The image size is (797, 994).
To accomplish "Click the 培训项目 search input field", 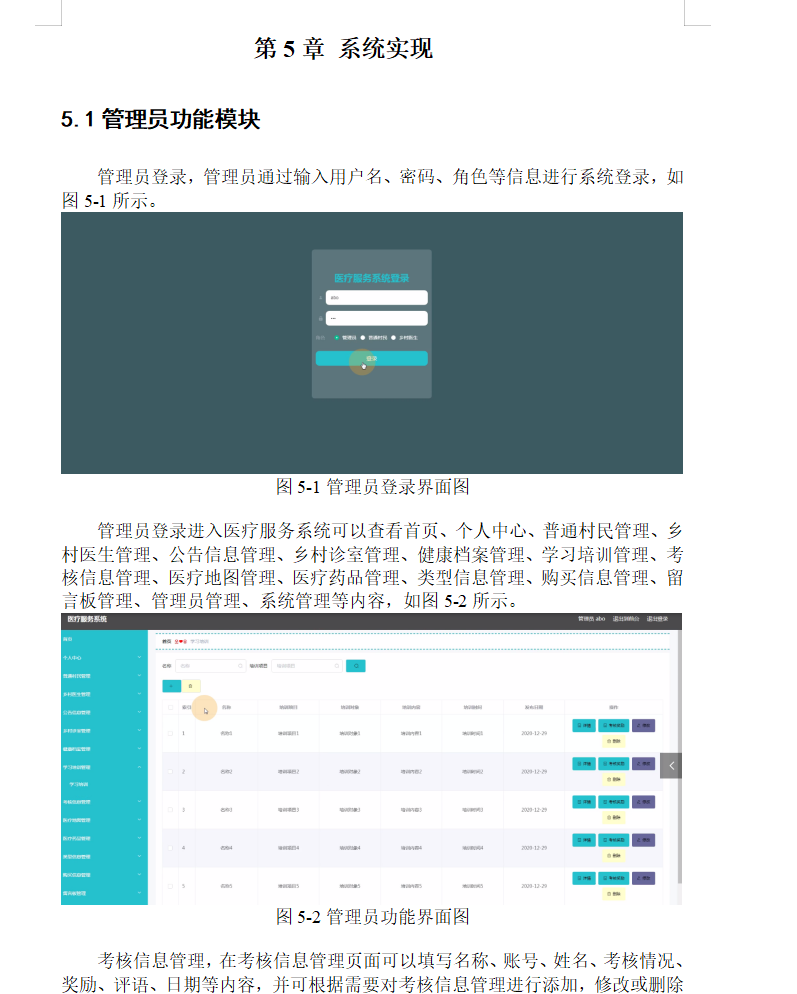I will coord(307,666).
